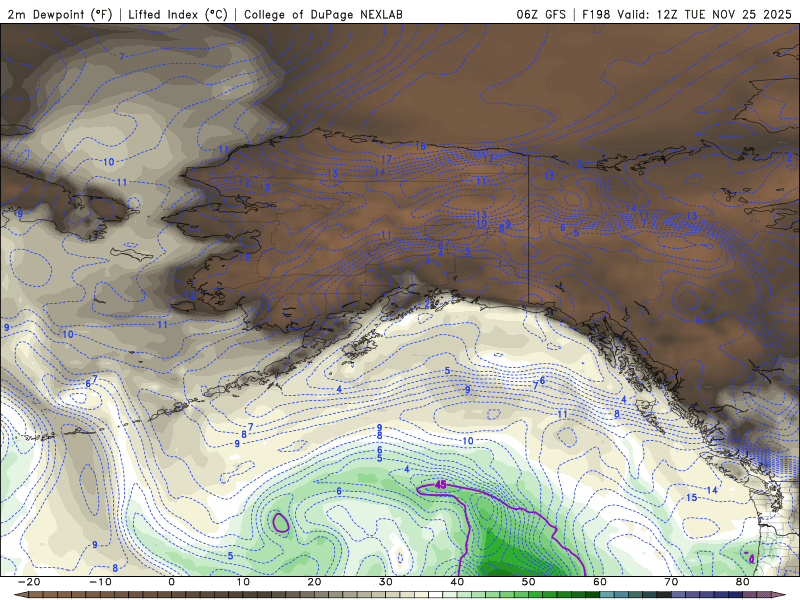The width and height of the screenshot is (800, 600).
Task: Click the '70' color scale label
Action: pos(671,582)
